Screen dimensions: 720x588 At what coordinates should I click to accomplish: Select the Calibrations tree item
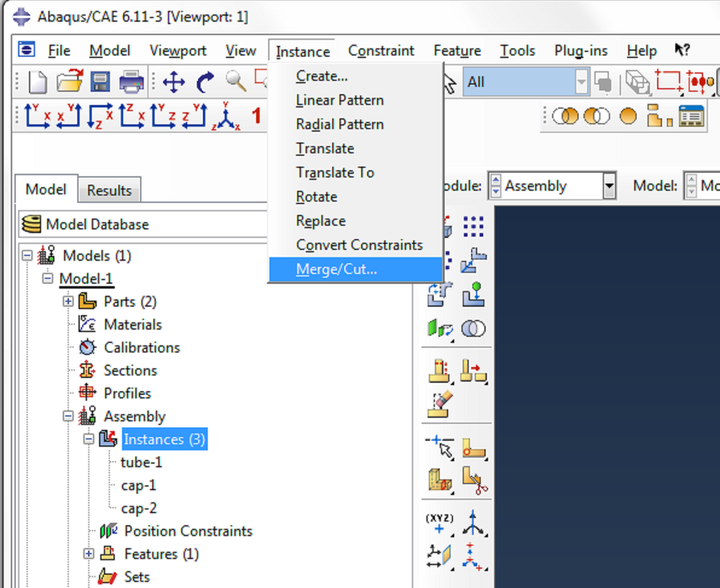(x=142, y=347)
